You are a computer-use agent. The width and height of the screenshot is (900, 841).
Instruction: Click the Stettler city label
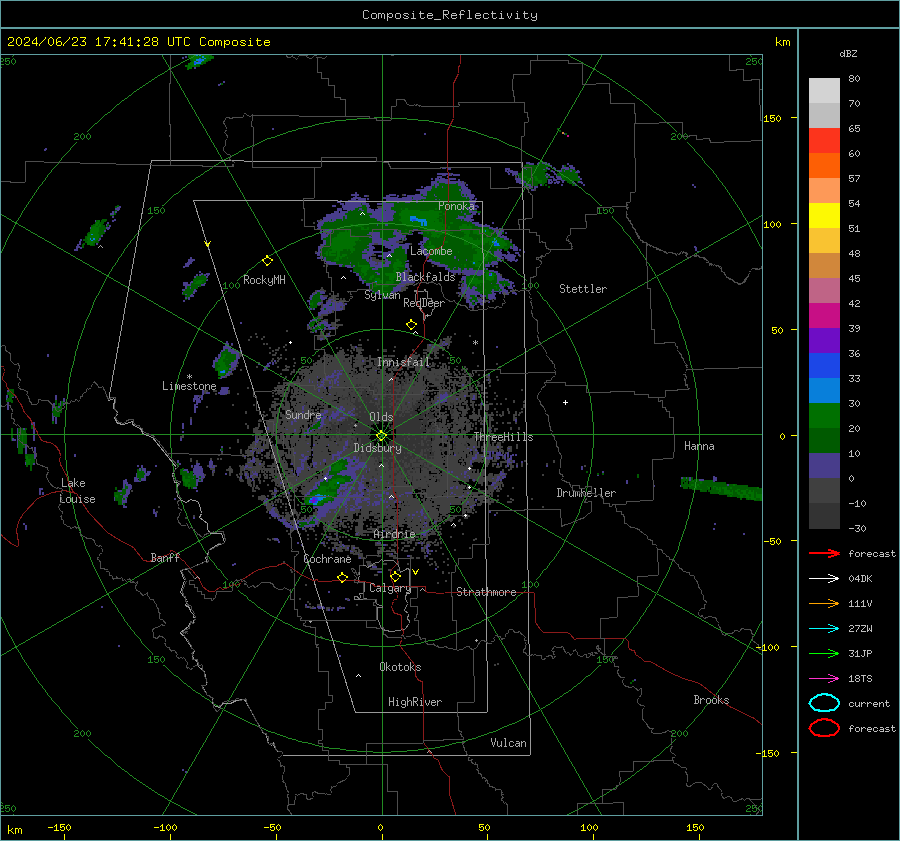(583, 289)
